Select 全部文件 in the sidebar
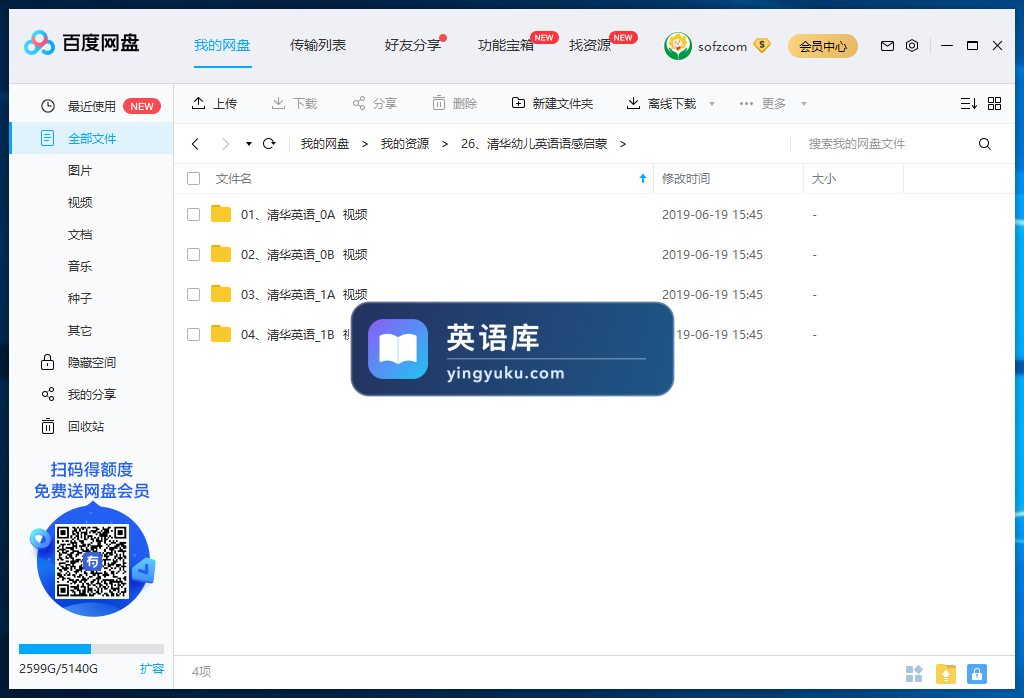 point(91,138)
